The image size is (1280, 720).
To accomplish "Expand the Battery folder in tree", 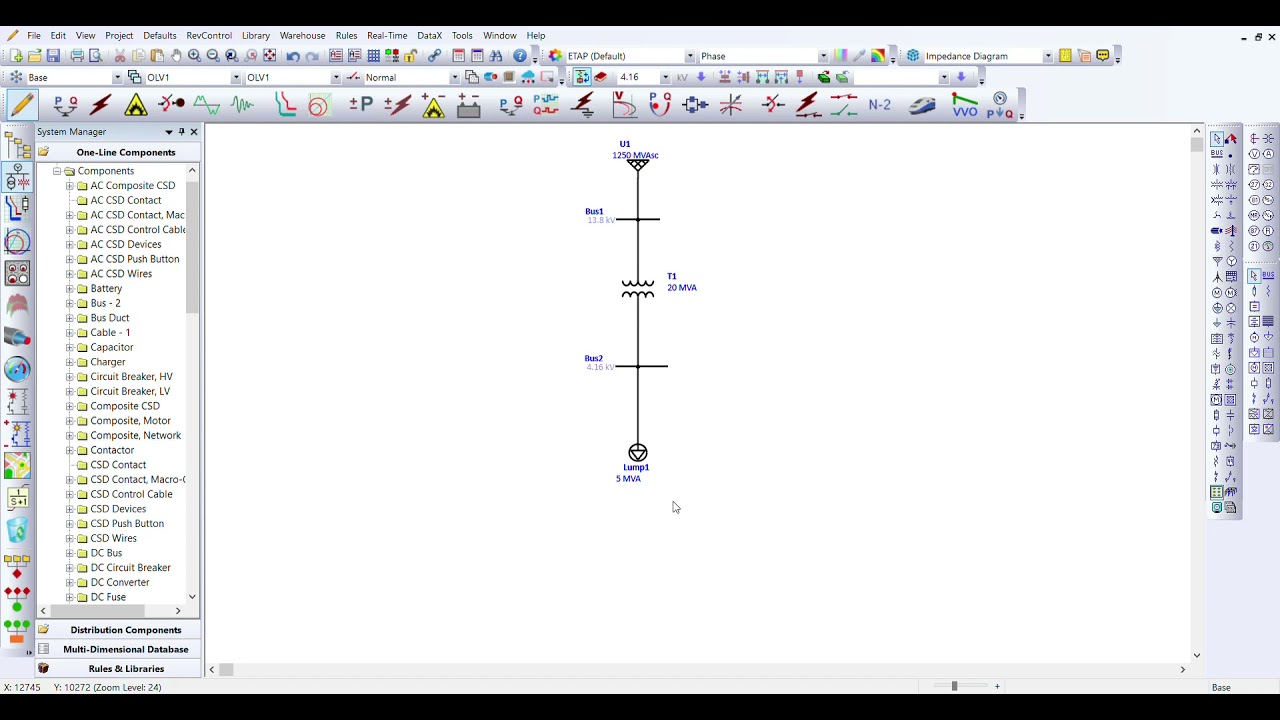I will [70, 289].
